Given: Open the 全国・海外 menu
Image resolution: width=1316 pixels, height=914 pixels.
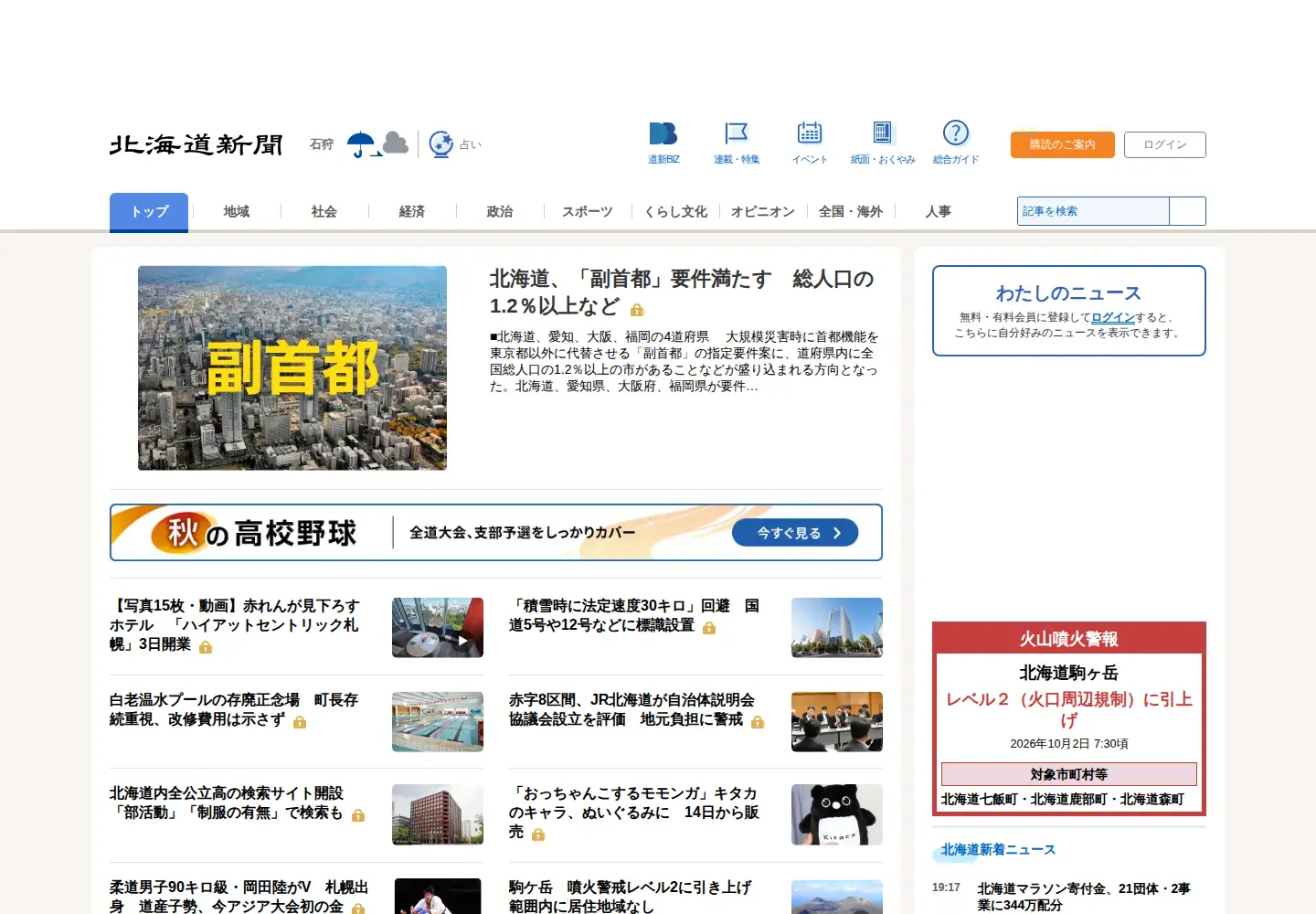Looking at the screenshot, I should (851, 212).
